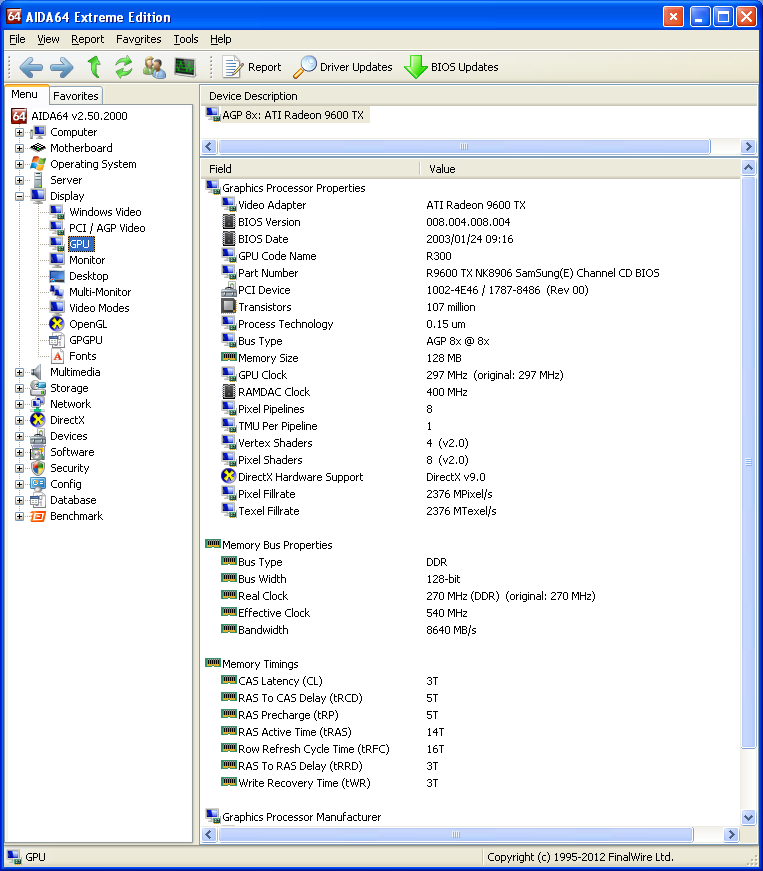Open the system monitor graph icon

tap(185, 67)
